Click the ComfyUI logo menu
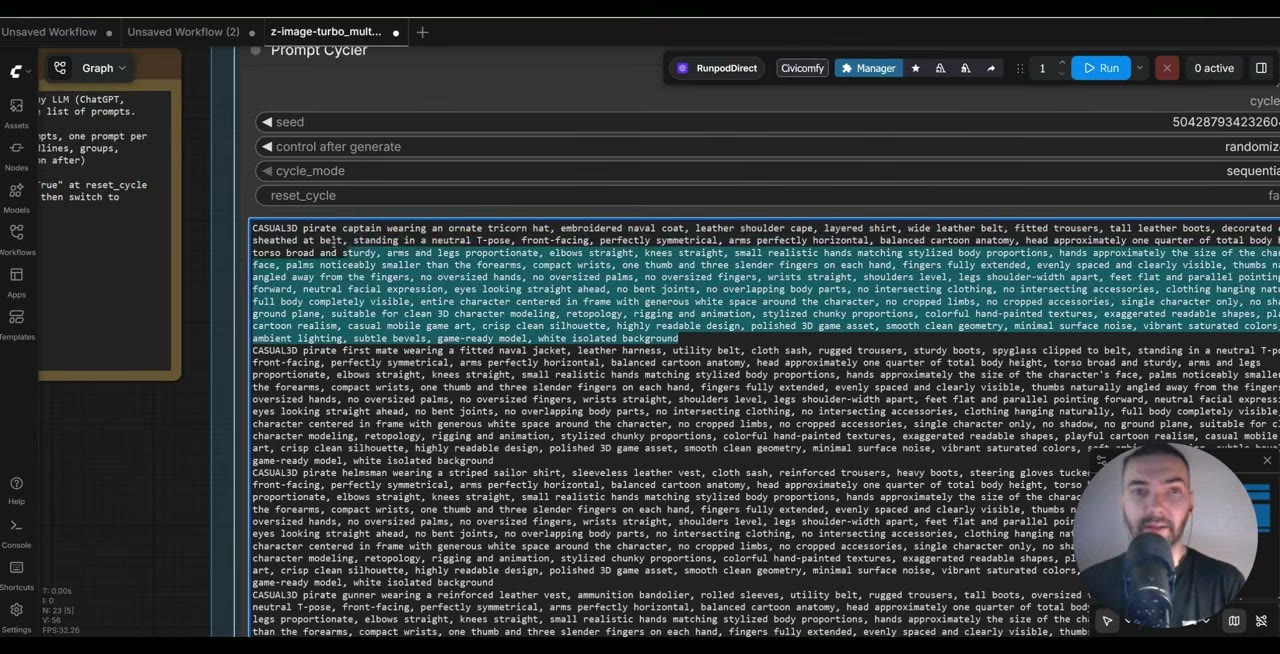This screenshot has height=654, width=1280. 16,71
